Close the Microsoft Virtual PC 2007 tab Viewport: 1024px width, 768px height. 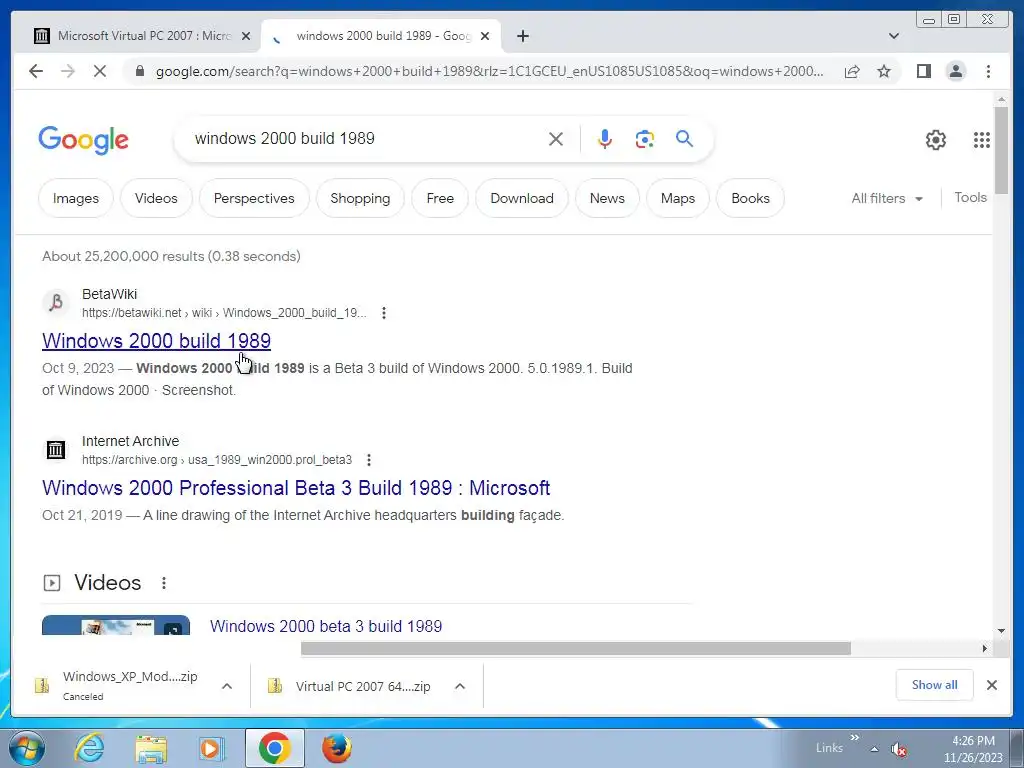click(x=246, y=36)
